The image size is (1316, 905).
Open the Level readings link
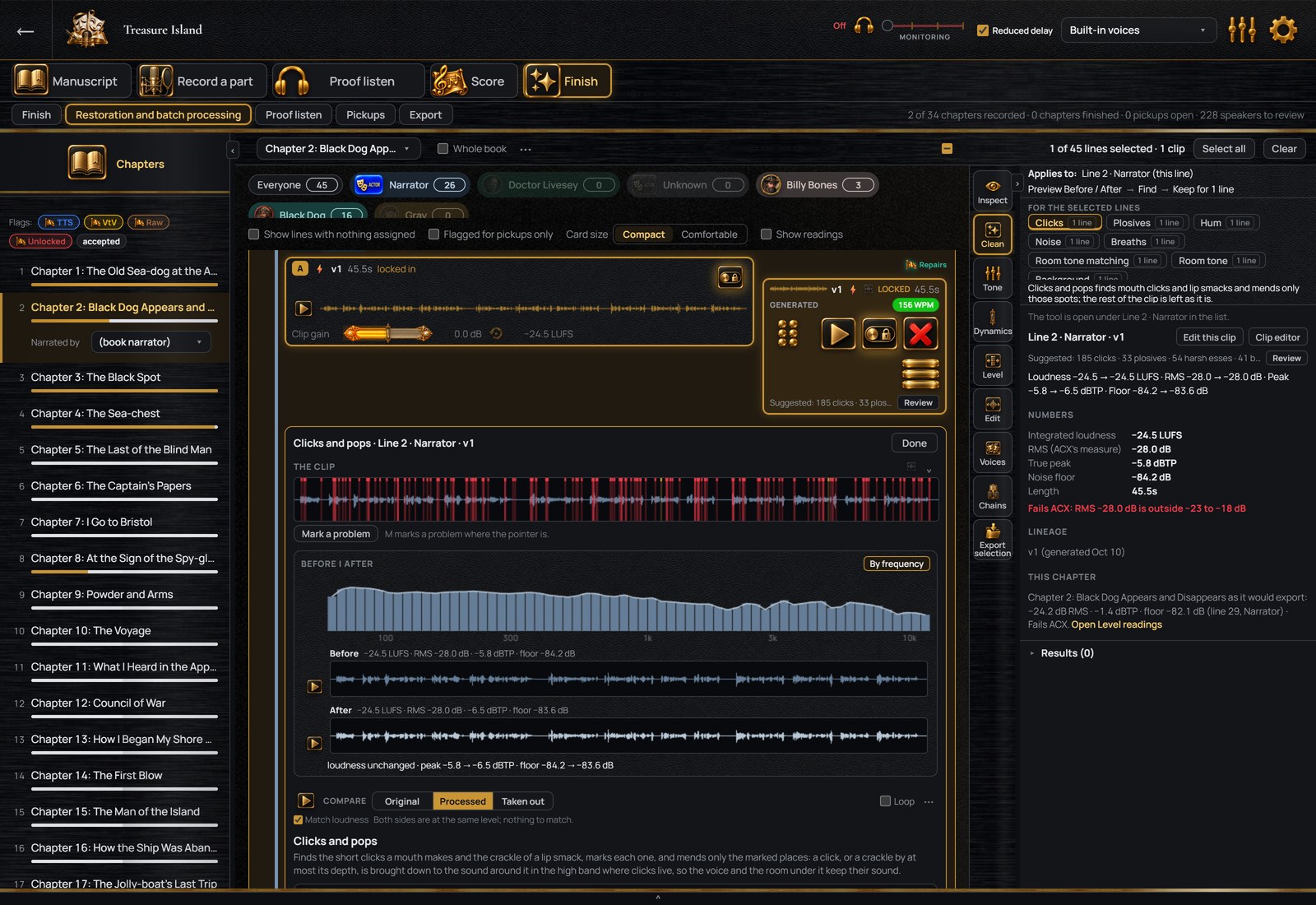tap(1116, 624)
